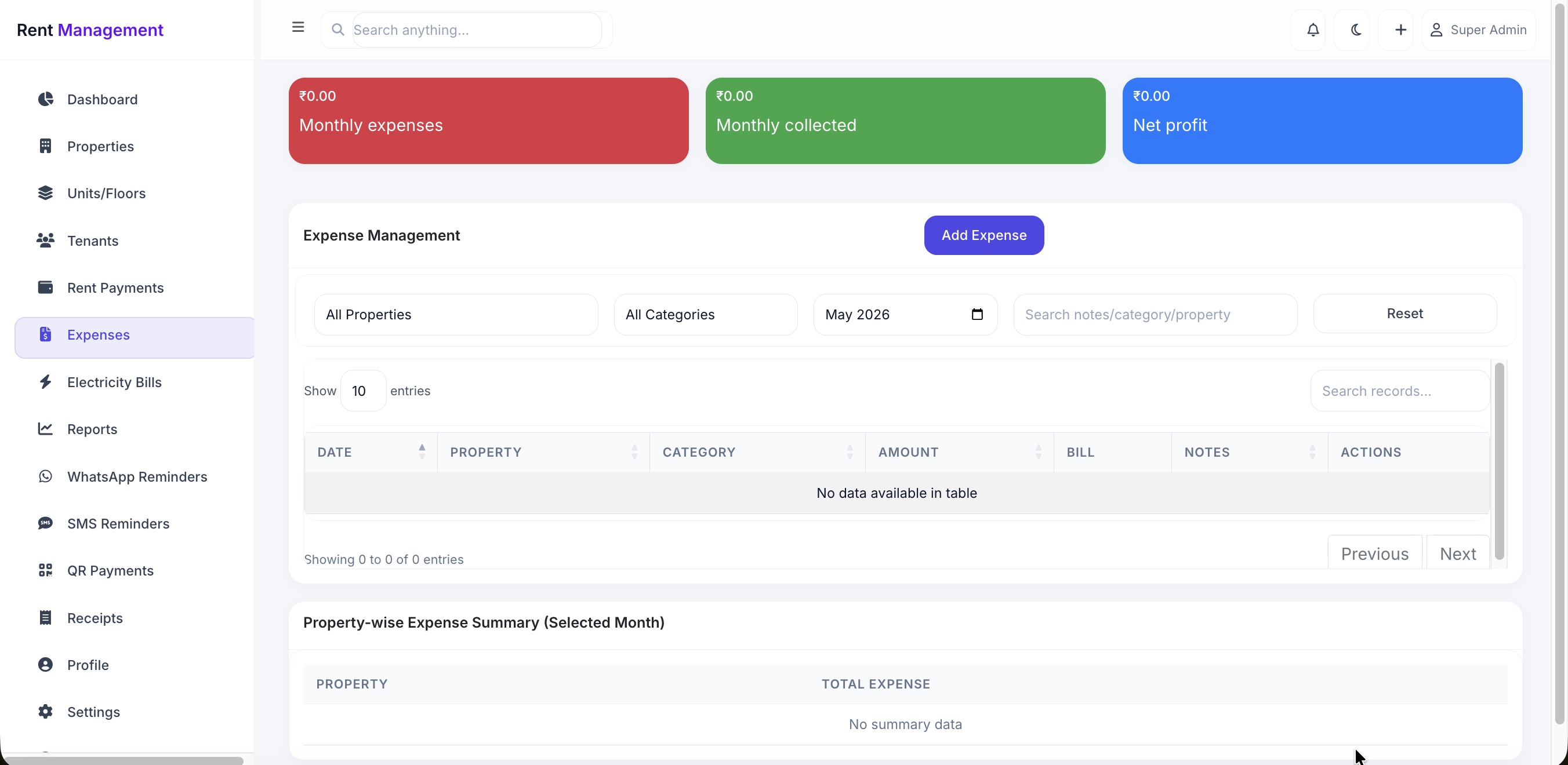
Task: Sort table by Notes column
Action: (x=1250, y=452)
